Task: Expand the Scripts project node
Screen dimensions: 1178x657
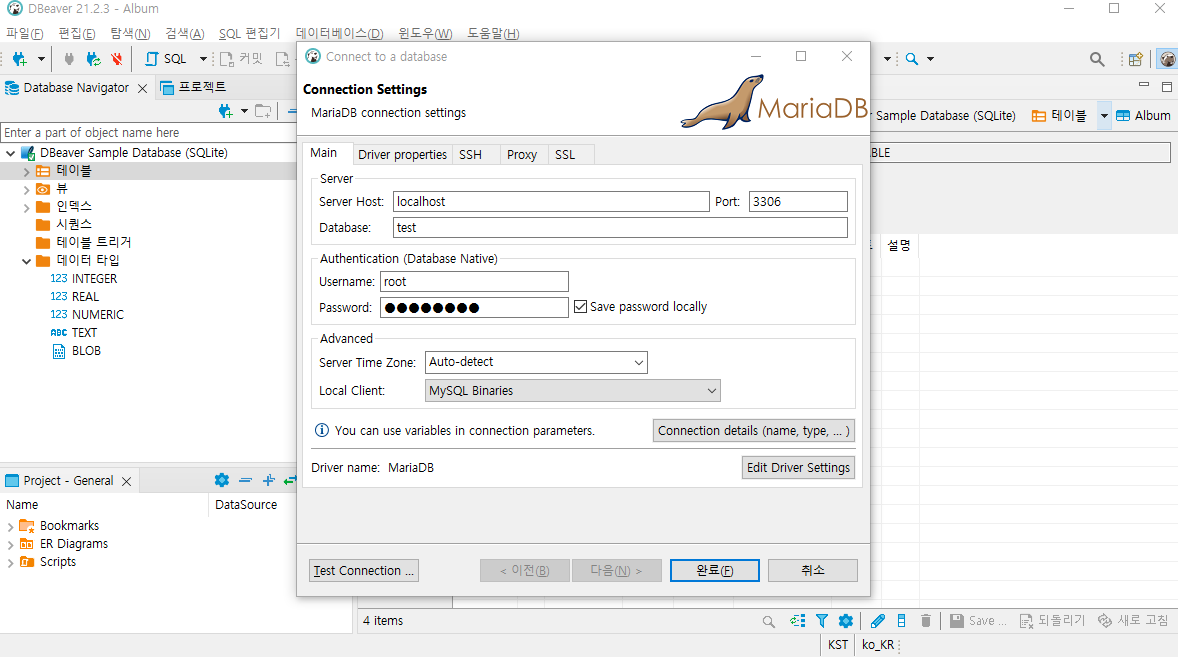Action: 11,562
